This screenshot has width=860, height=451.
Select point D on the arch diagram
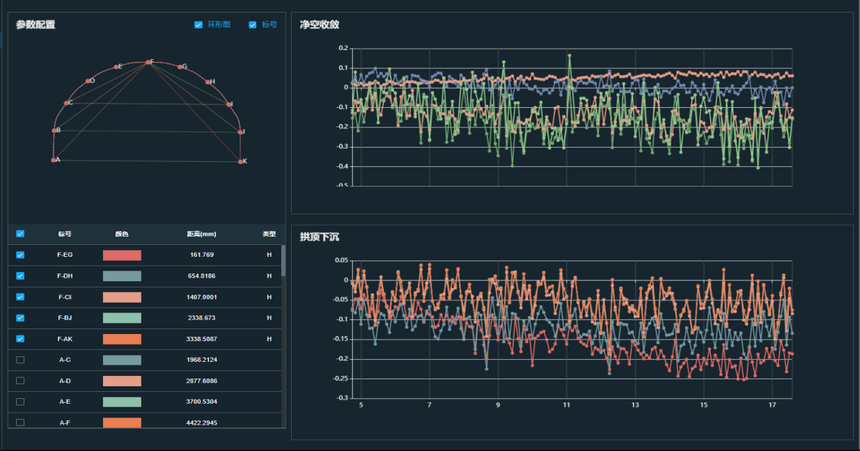(x=88, y=81)
